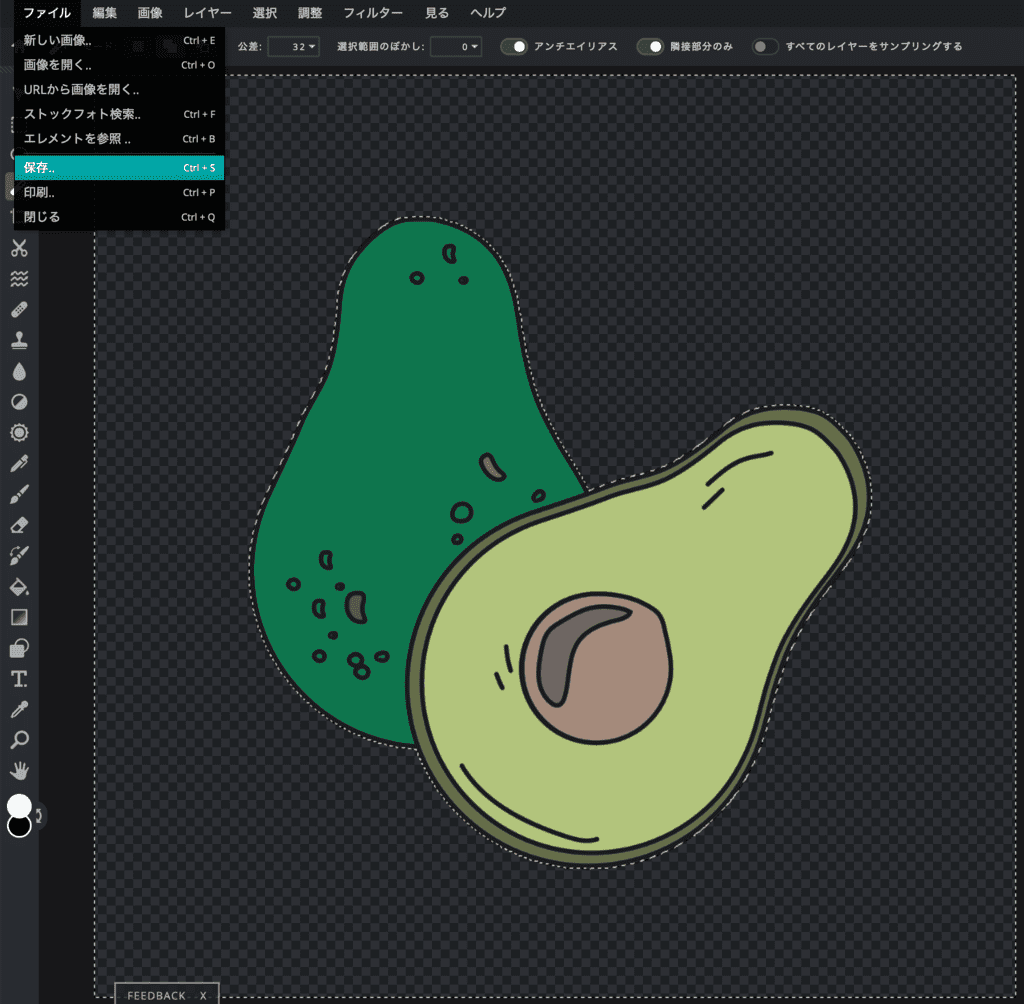Open the 選択範囲のぼかし value dropdown
1024x1004 pixels.
pyautogui.click(x=455, y=46)
